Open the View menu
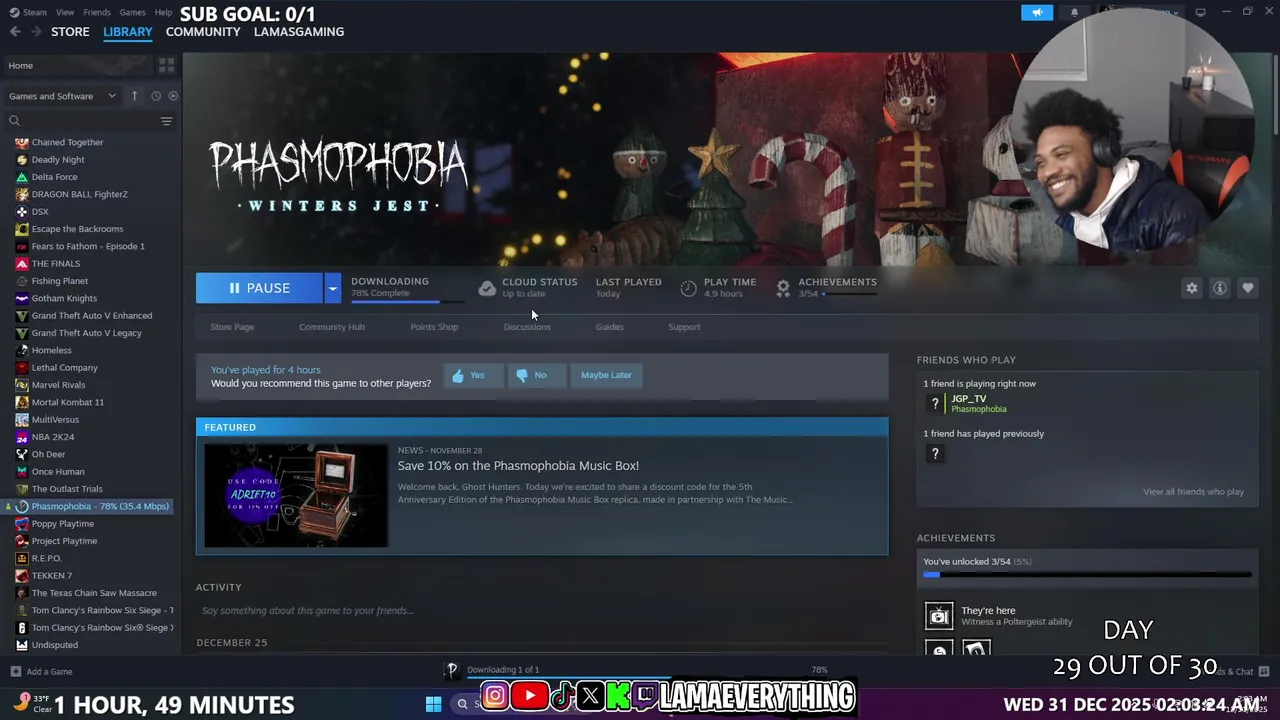This screenshot has width=1280, height=720. tap(65, 12)
